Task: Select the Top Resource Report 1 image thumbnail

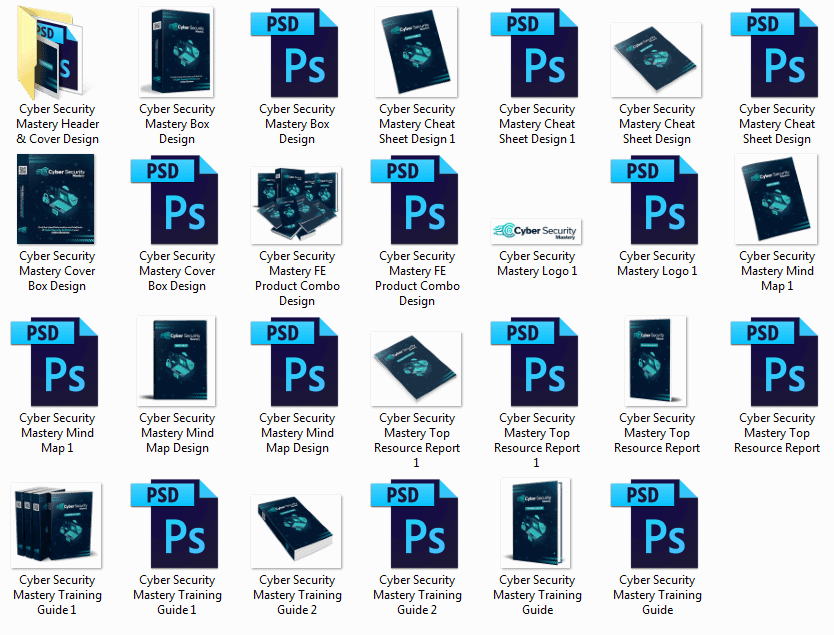Action: (416, 369)
